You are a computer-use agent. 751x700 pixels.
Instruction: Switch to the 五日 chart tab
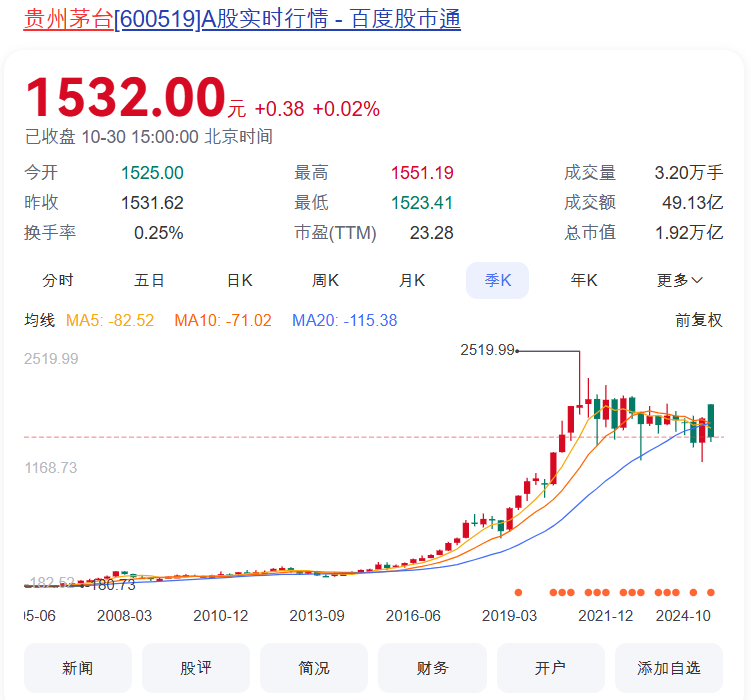tap(149, 280)
